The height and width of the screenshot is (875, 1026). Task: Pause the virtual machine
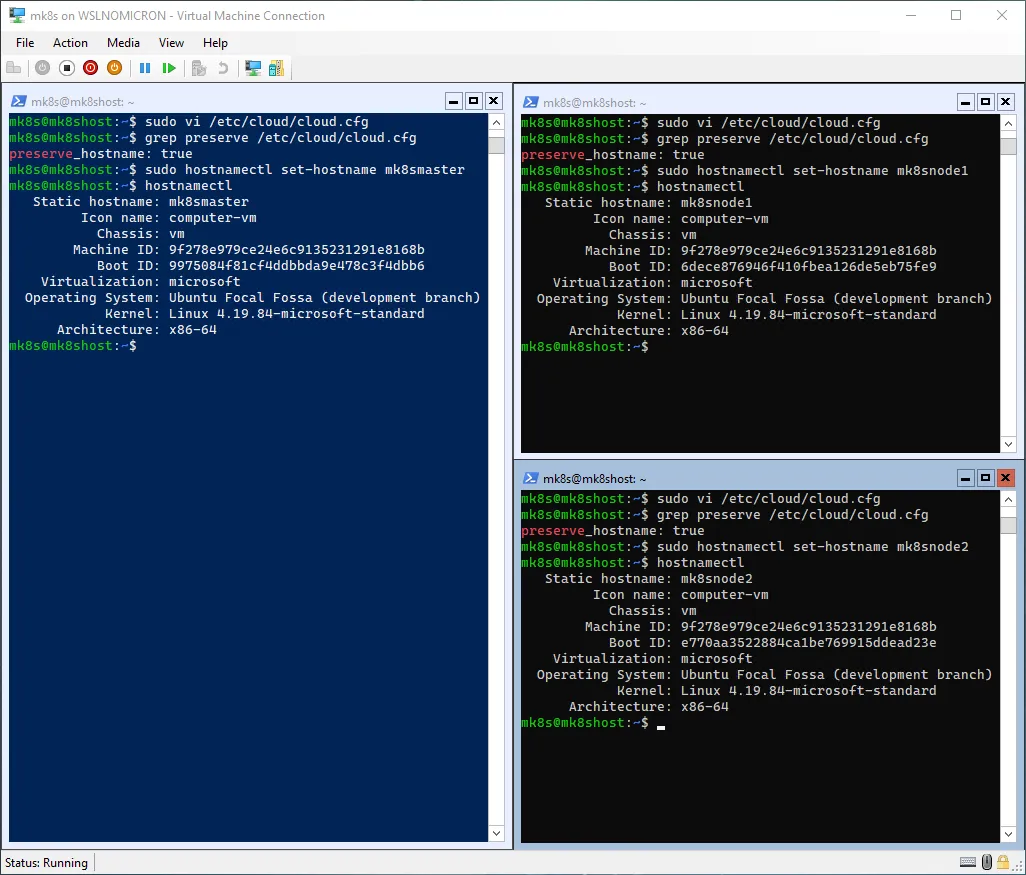pyautogui.click(x=145, y=68)
